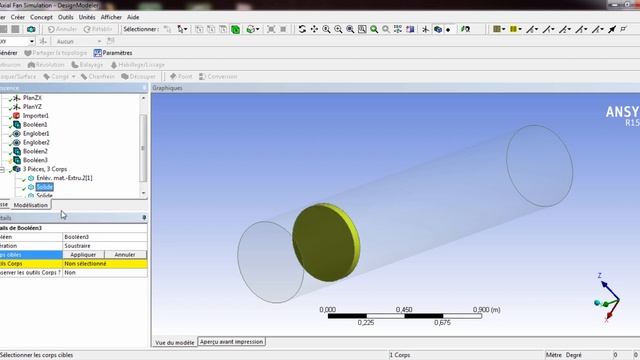Image resolution: width=640 pixels, height=360 pixels.
Task: Click the Générer button
Action: coord(9,53)
